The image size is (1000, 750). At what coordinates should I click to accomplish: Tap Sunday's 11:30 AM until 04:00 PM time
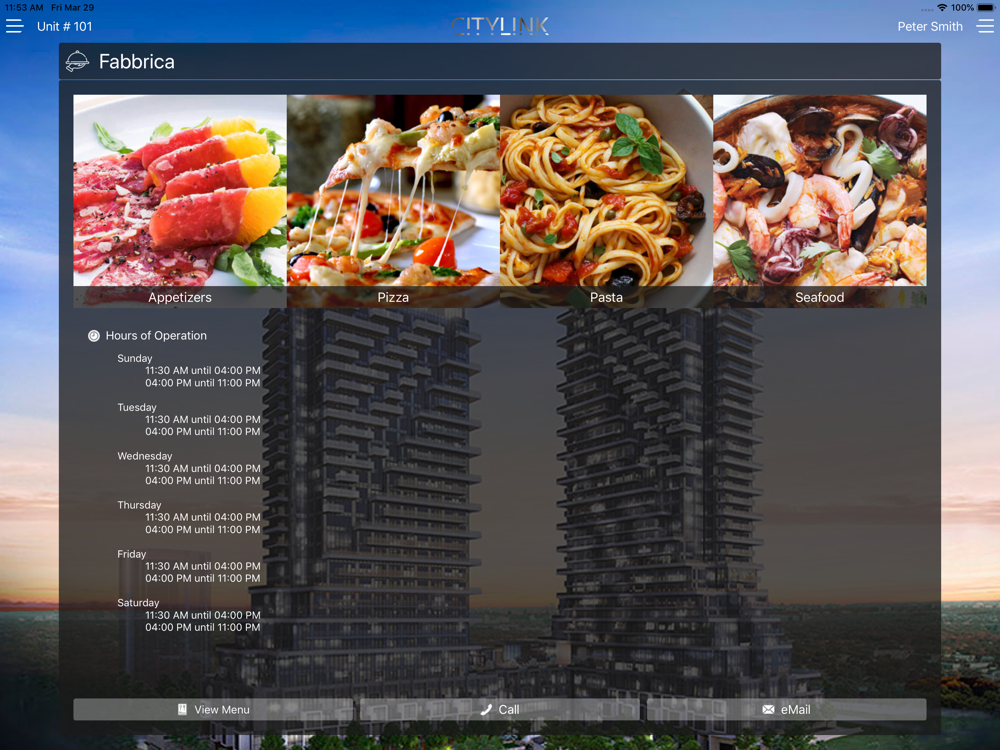(x=203, y=371)
